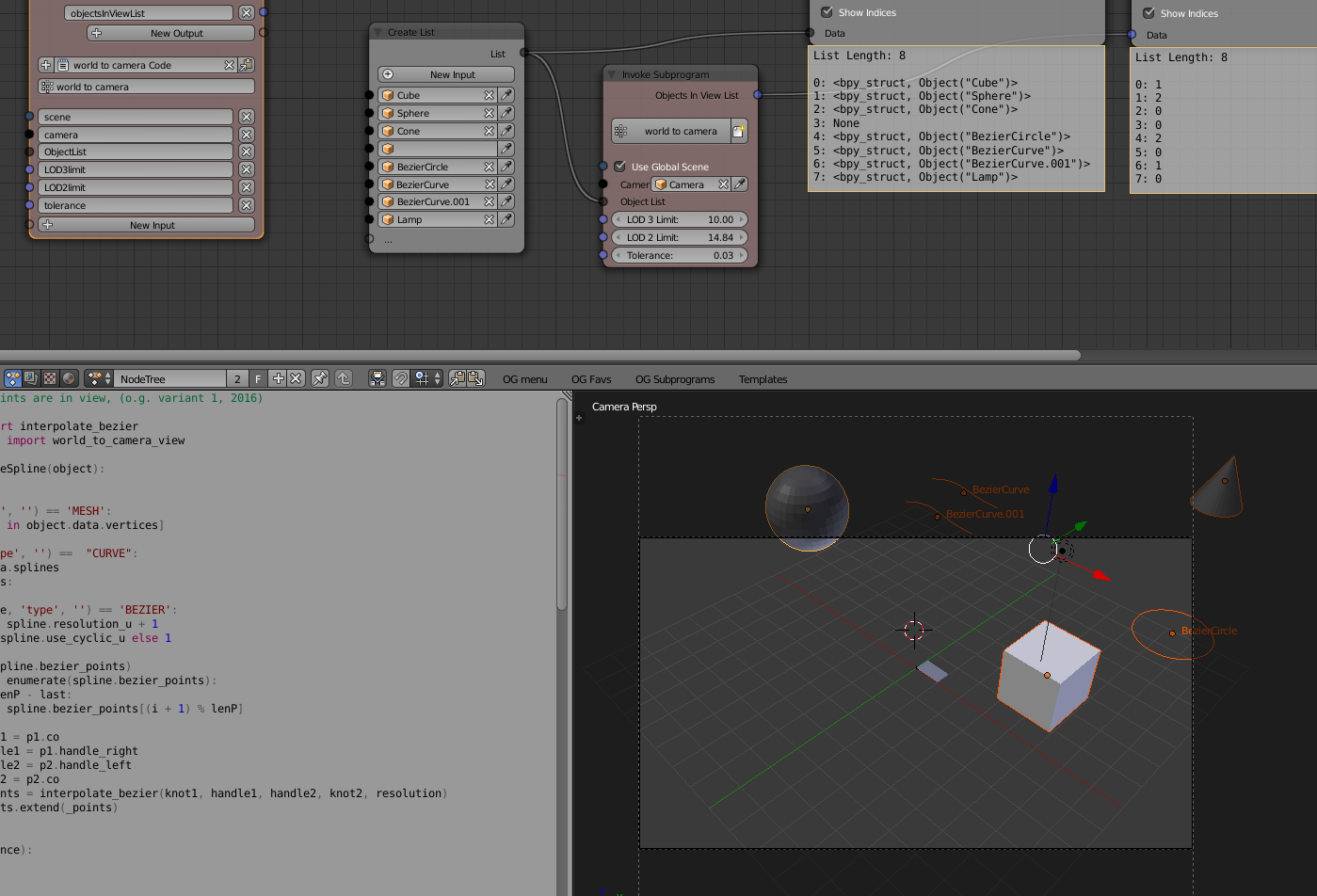Pick object with Cube row eyedropper
This screenshot has height=896, width=1317.
point(506,95)
